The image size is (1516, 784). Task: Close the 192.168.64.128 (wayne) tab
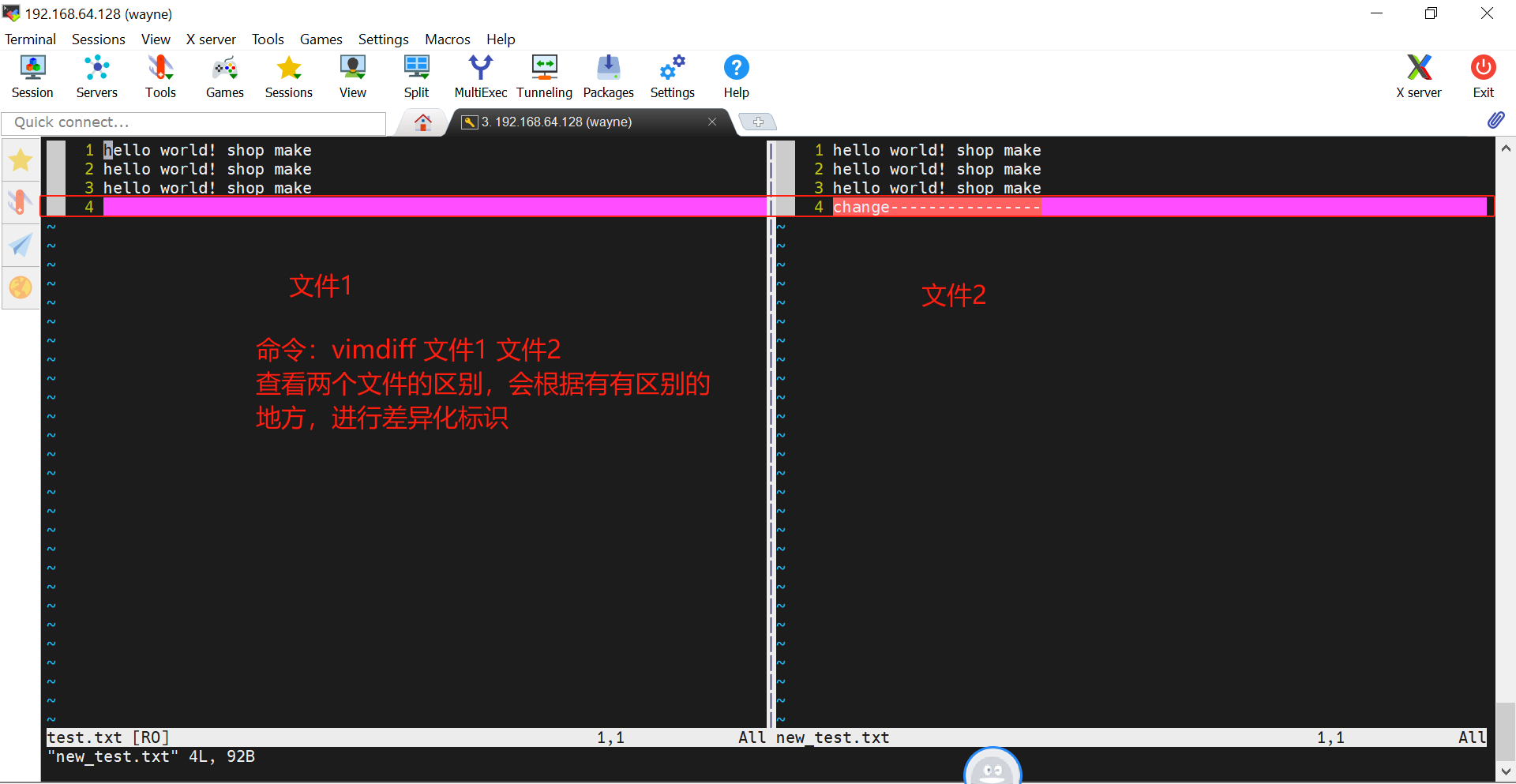click(x=712, y=122)
